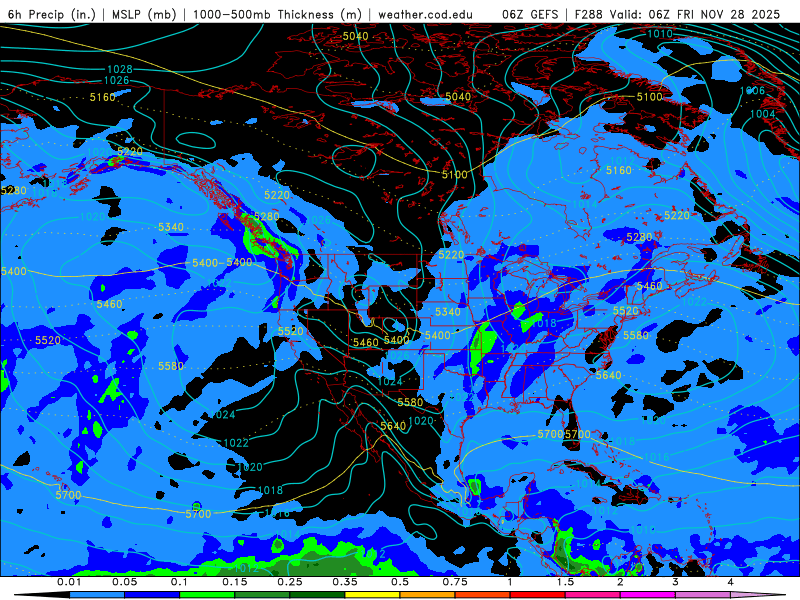The image size is (800, 600).
Task: Click the '5400-5400' thickness contour label
Action: (222, 263)
